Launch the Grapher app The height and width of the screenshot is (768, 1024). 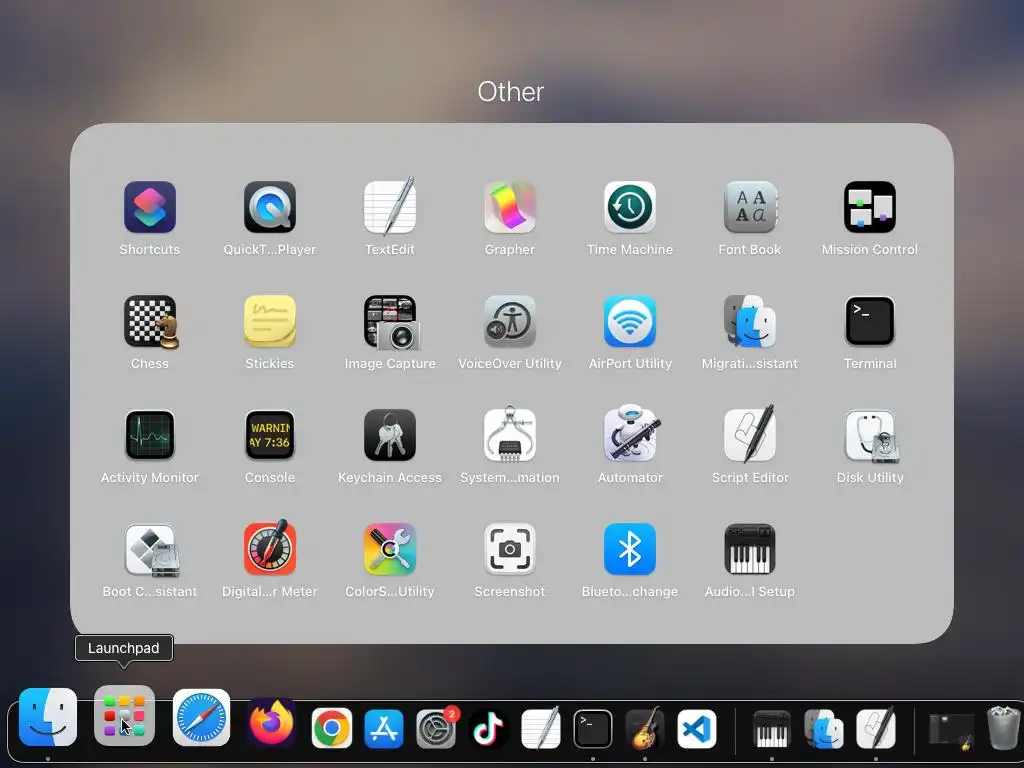pos(510,207)
